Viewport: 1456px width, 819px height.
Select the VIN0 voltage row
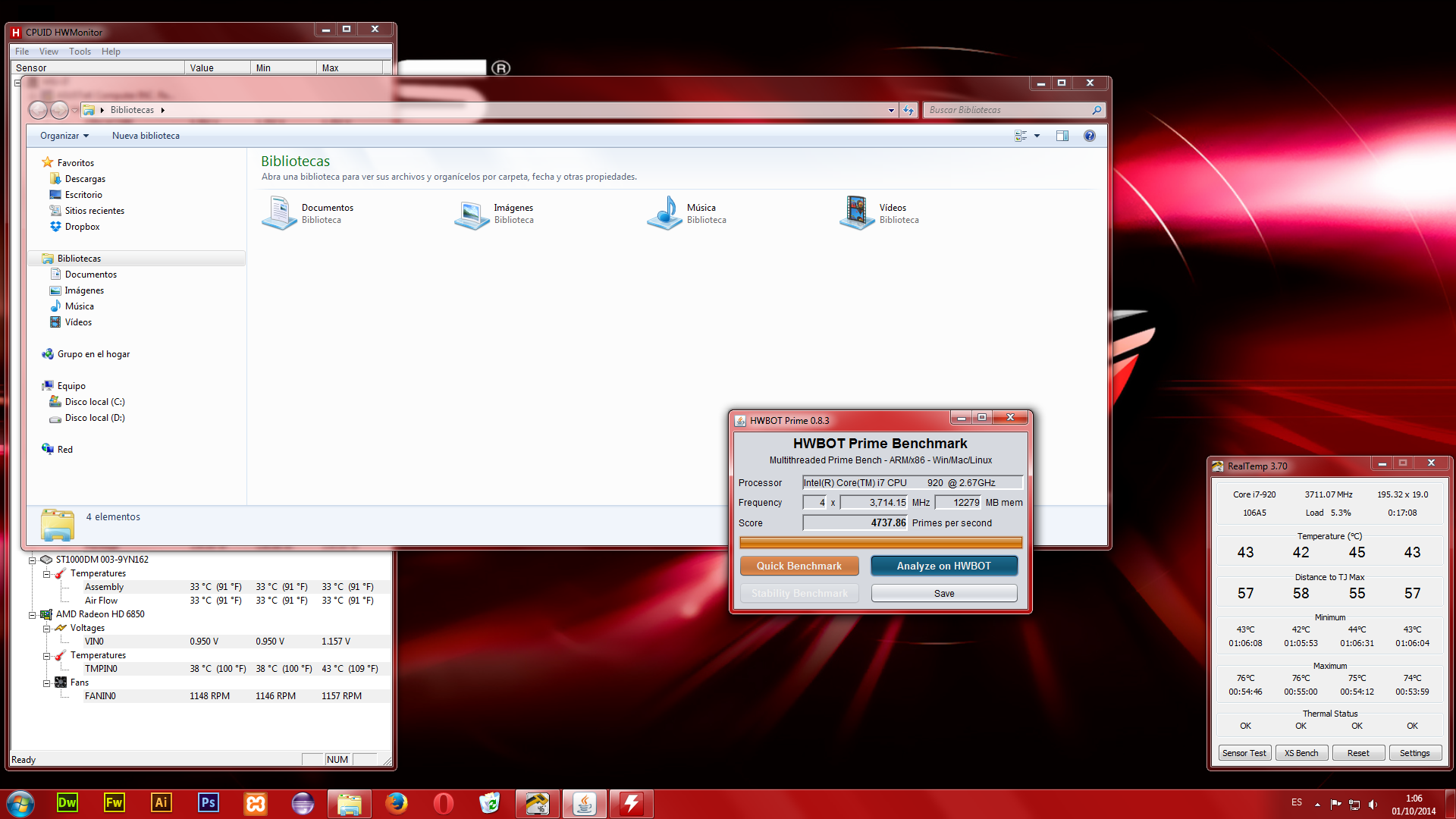click(x=237, y=642)
